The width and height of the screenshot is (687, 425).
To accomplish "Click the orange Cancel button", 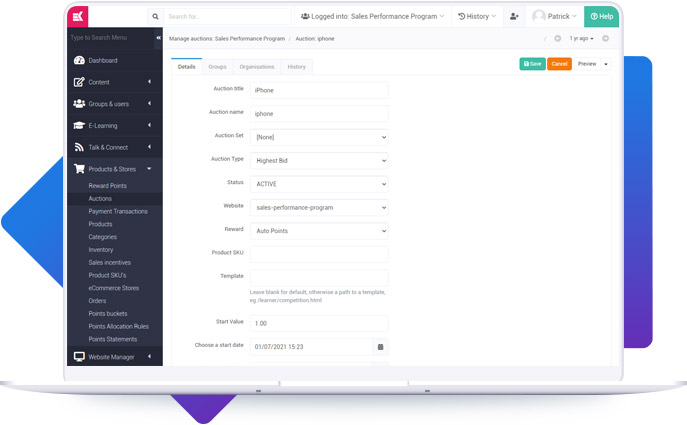I will pyautogui.click(x=559, y=64).
